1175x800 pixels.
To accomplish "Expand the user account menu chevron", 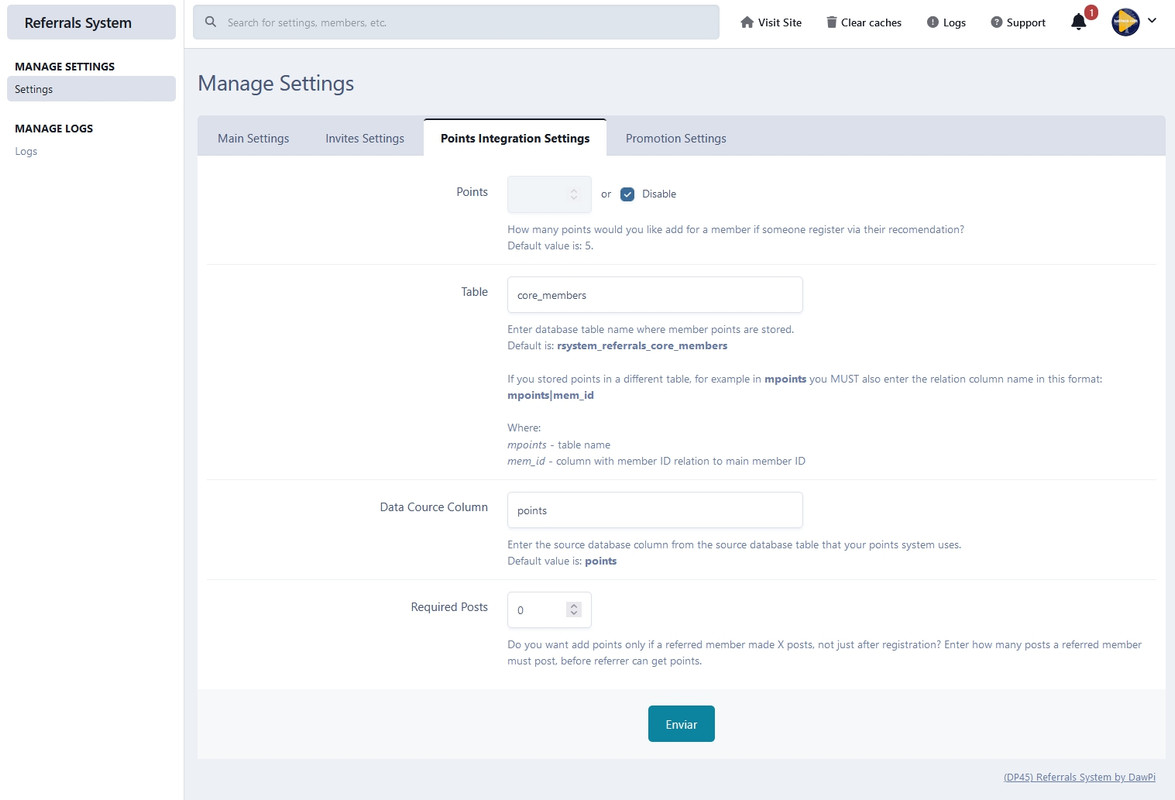I will click(x=1152, y=20).
